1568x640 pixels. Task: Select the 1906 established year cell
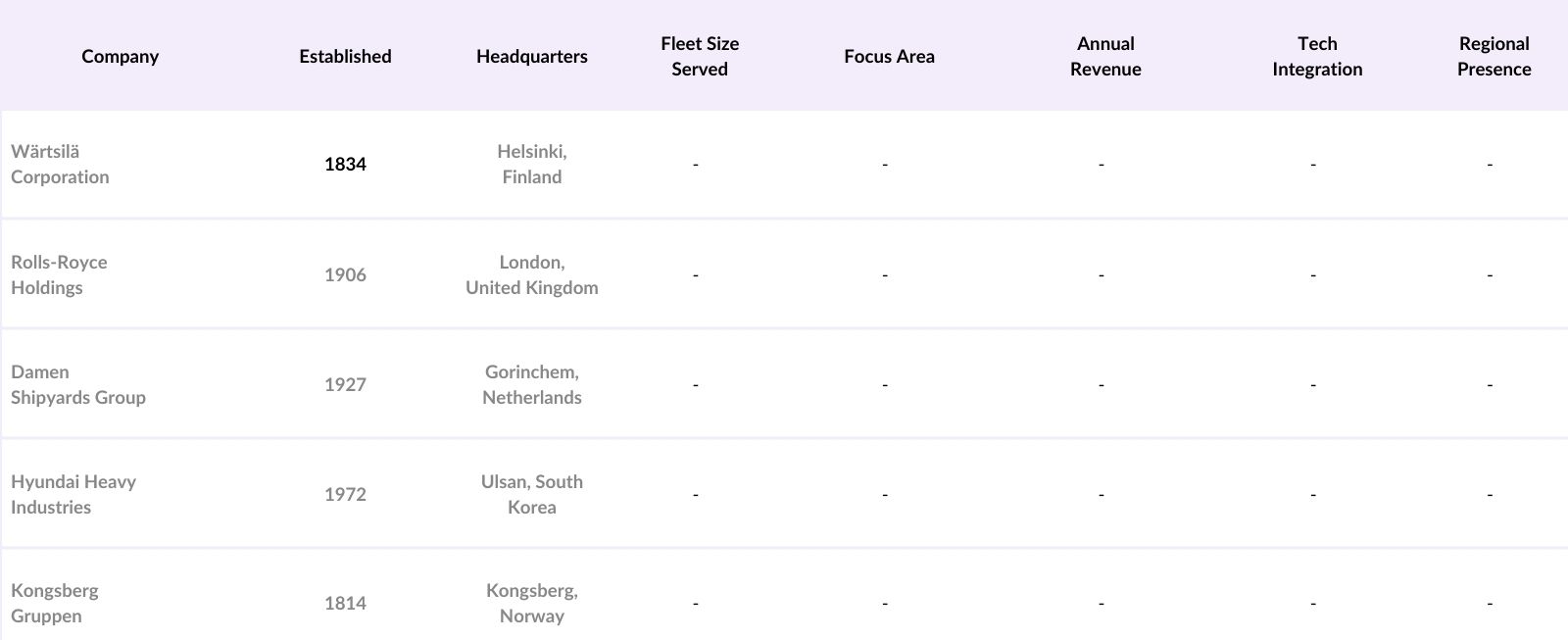tap(345, 275)
